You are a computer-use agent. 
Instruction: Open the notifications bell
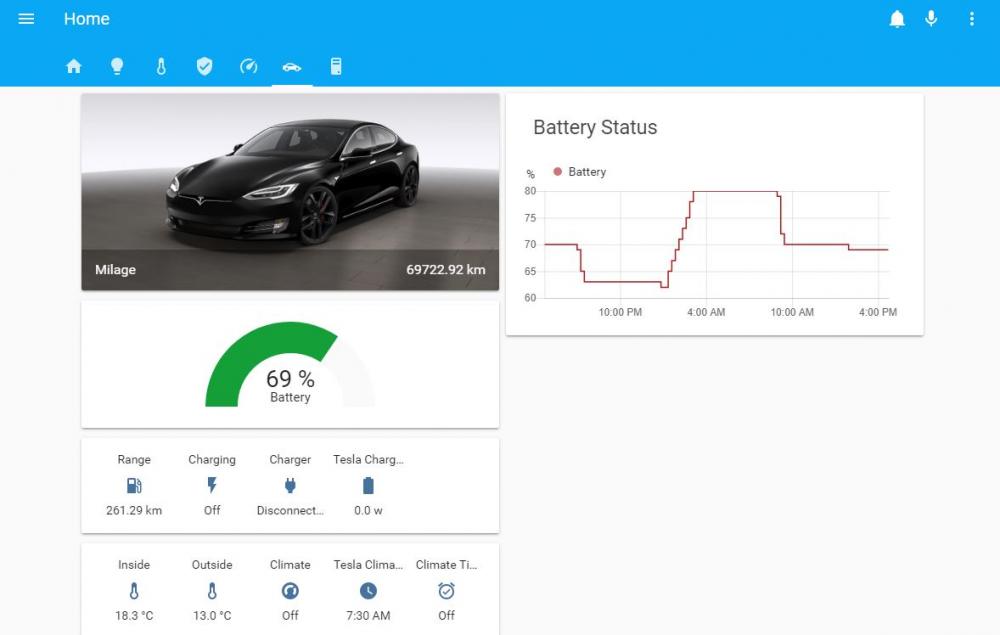pos(897,19)
